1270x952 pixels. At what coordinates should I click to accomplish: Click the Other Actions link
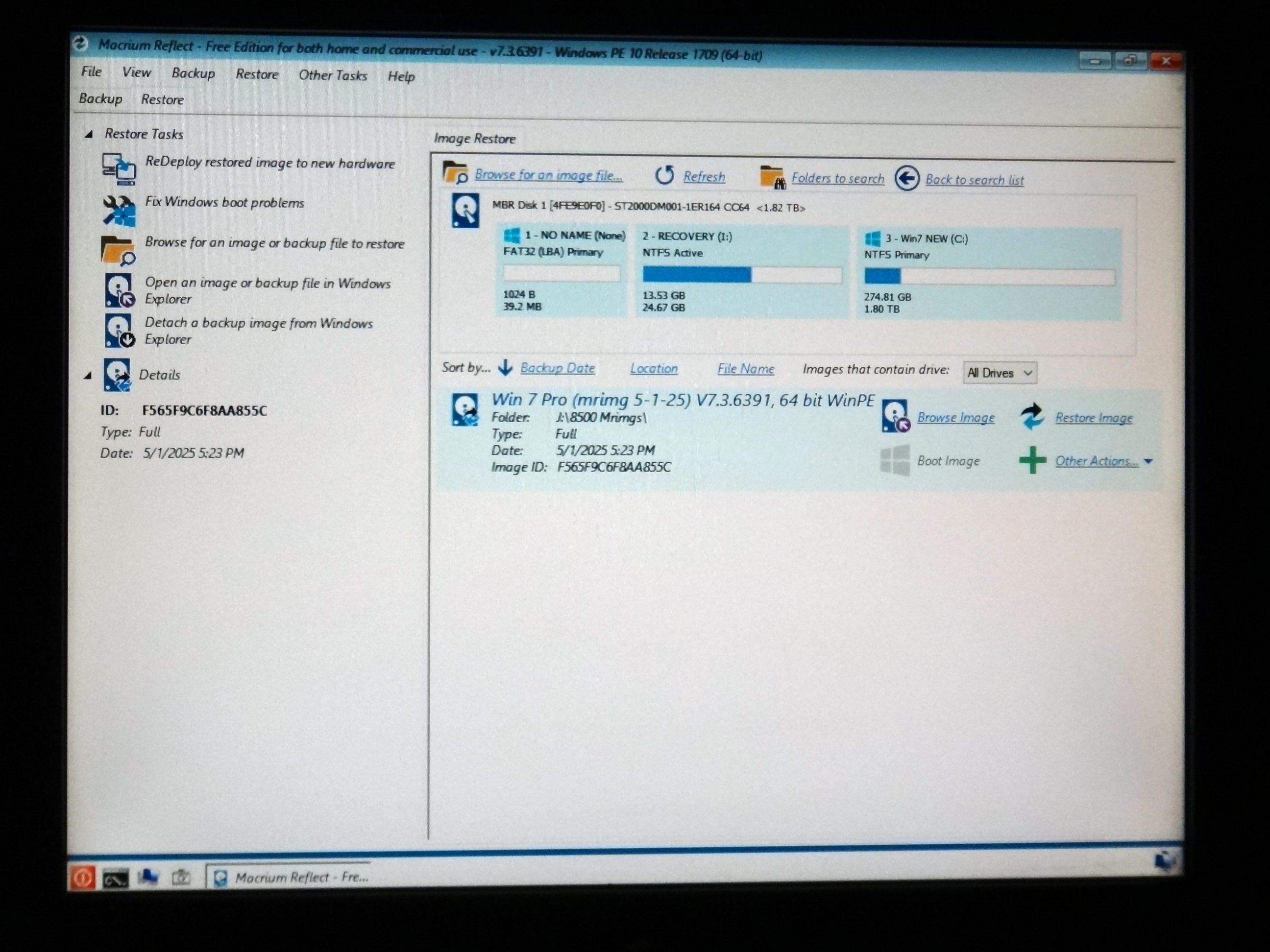[1097, 461]
